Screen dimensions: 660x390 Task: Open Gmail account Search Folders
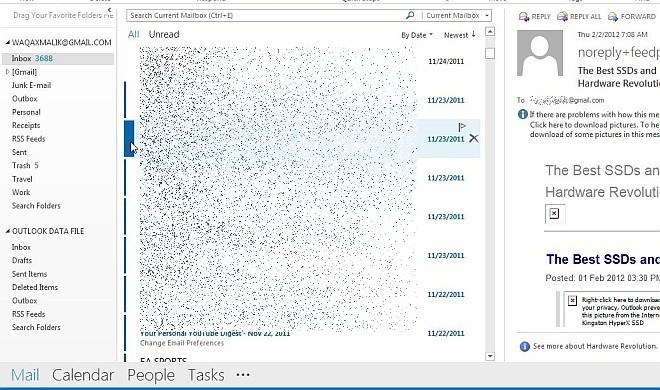[x=36, y=206]
